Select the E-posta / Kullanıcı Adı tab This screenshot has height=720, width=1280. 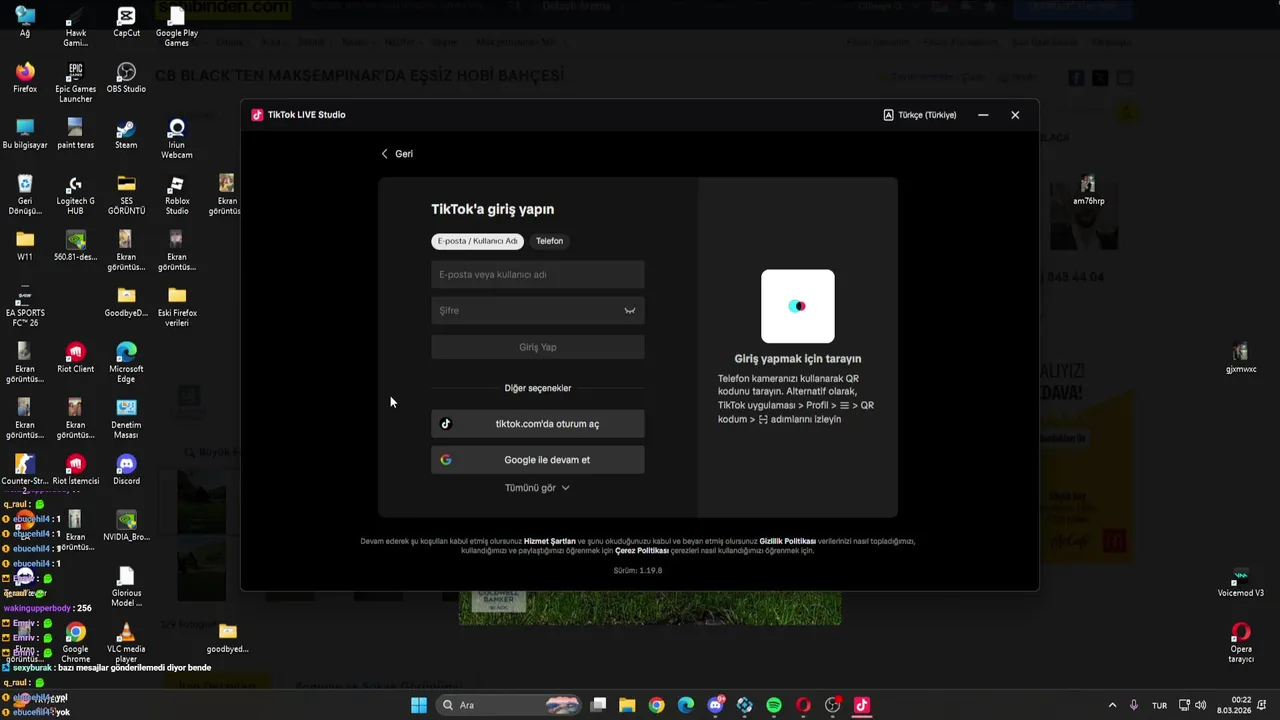(477, 241)
